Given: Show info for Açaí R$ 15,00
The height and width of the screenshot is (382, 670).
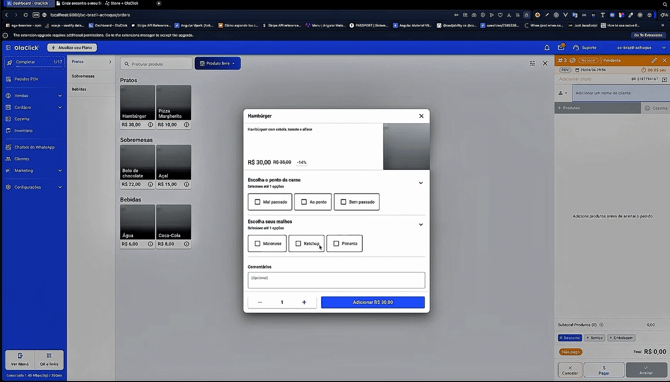Looking at the screenshot, I should tap(187, 185).
